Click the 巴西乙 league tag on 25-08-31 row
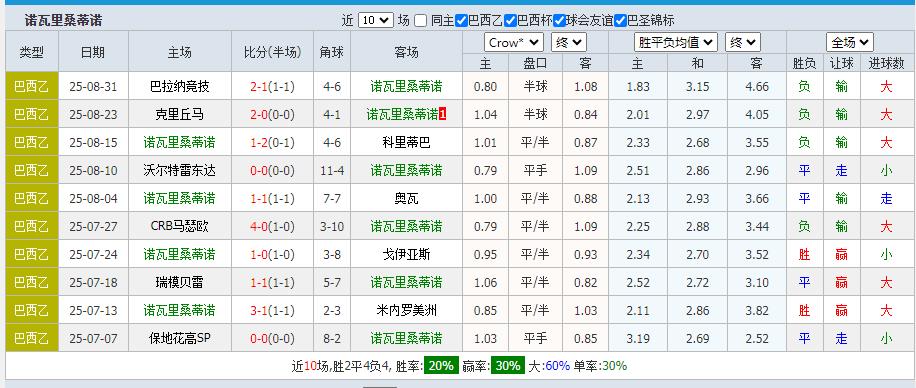This screenshot has height=388, width=916. coord(32,87)
